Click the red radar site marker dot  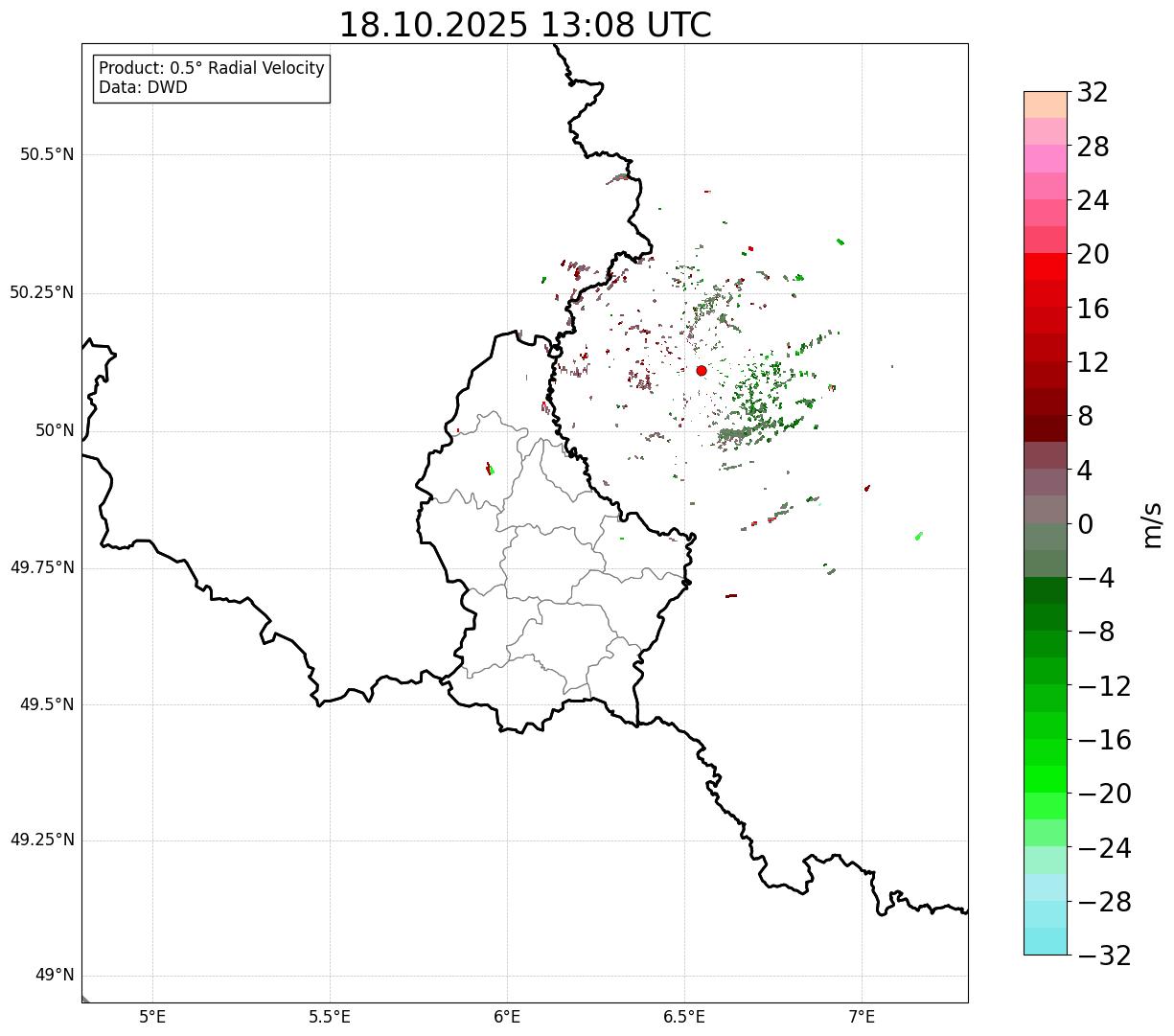click(702, 371)
